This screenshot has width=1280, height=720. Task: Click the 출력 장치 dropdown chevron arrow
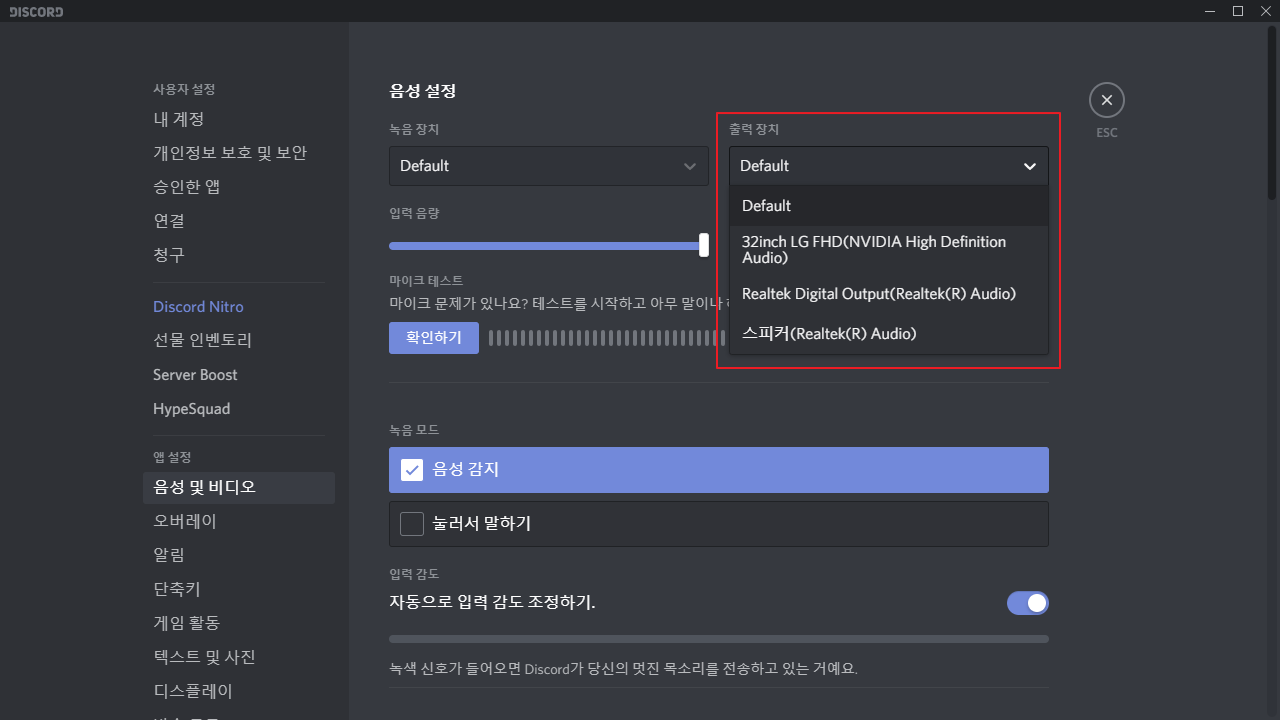tap(1030, 166)
